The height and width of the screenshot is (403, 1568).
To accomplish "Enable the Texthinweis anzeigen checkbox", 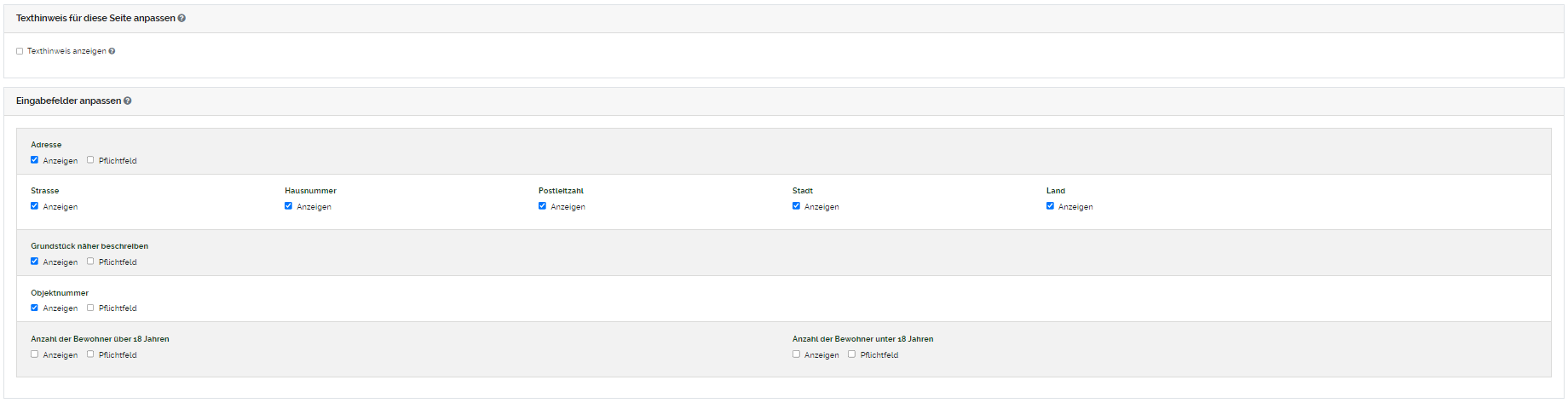I will click(x=20, y=51).
